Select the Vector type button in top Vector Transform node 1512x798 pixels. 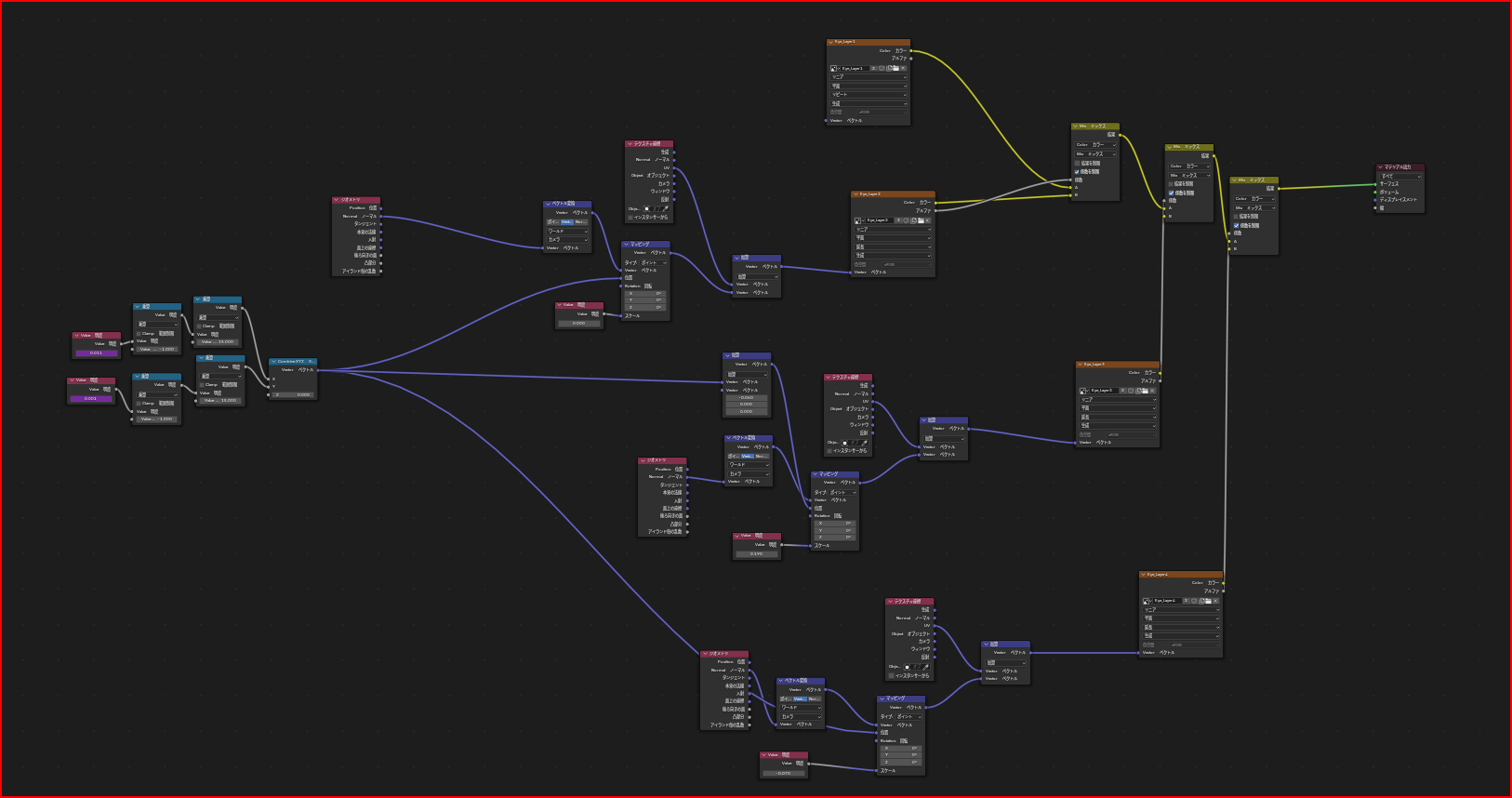pos(566,222)
